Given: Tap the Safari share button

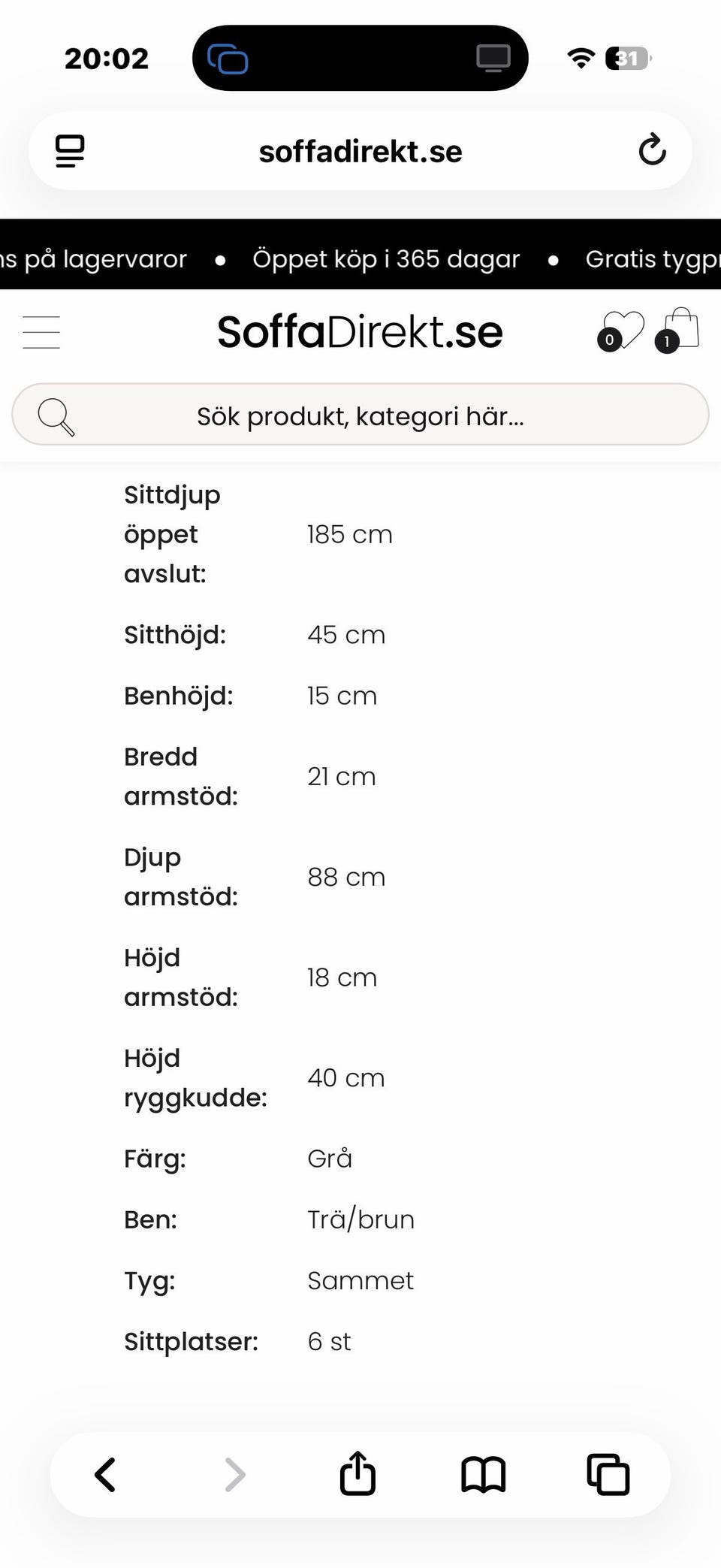Looking at the screenshot, I should 357,1474.
